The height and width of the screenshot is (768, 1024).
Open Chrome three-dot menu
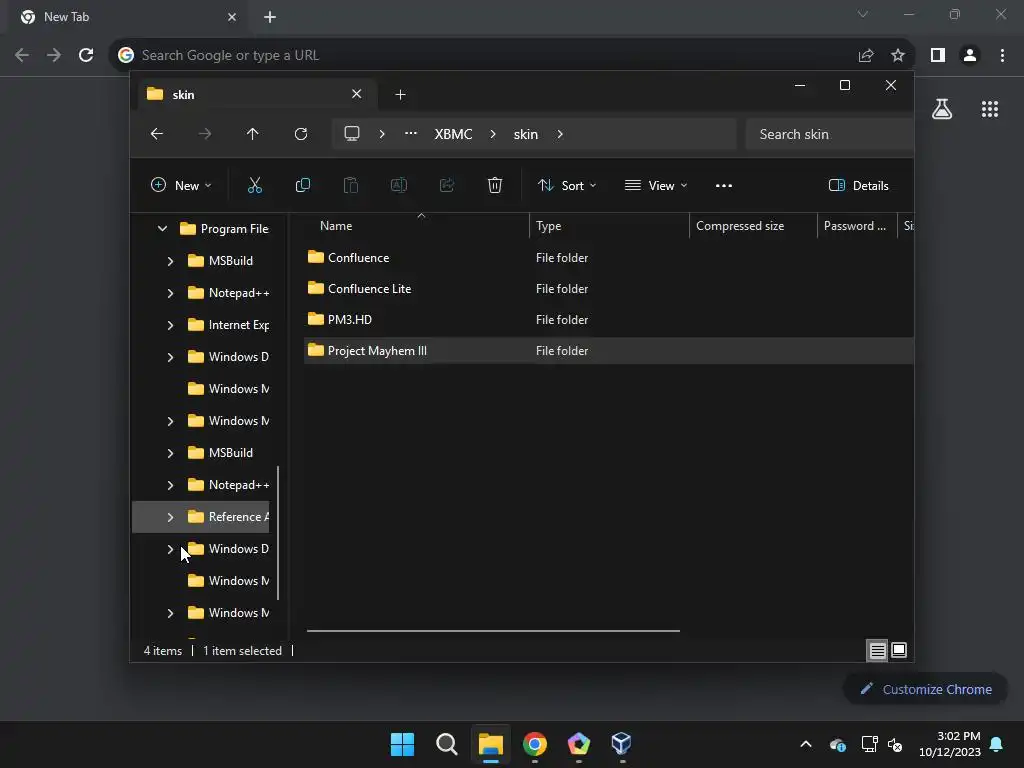[x=1002, y=56]
